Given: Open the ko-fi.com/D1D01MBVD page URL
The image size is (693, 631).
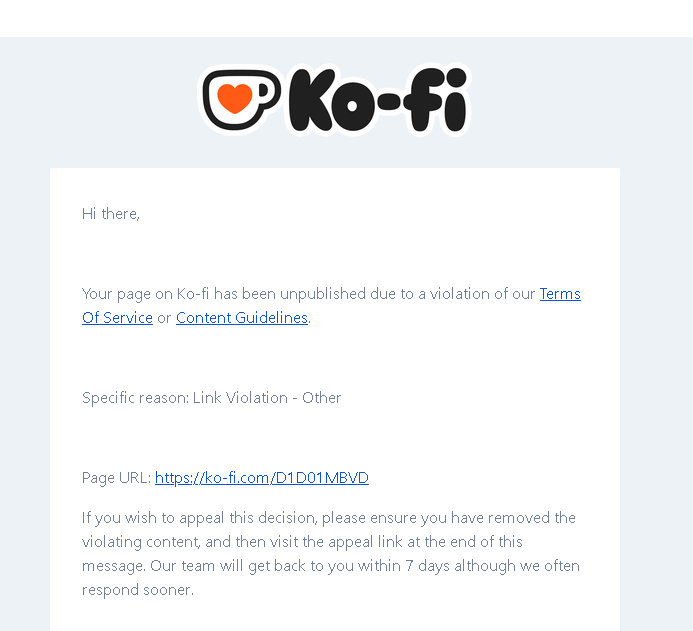Looking at the screenshot, I should pyautogui.click(x=262, y=478).
